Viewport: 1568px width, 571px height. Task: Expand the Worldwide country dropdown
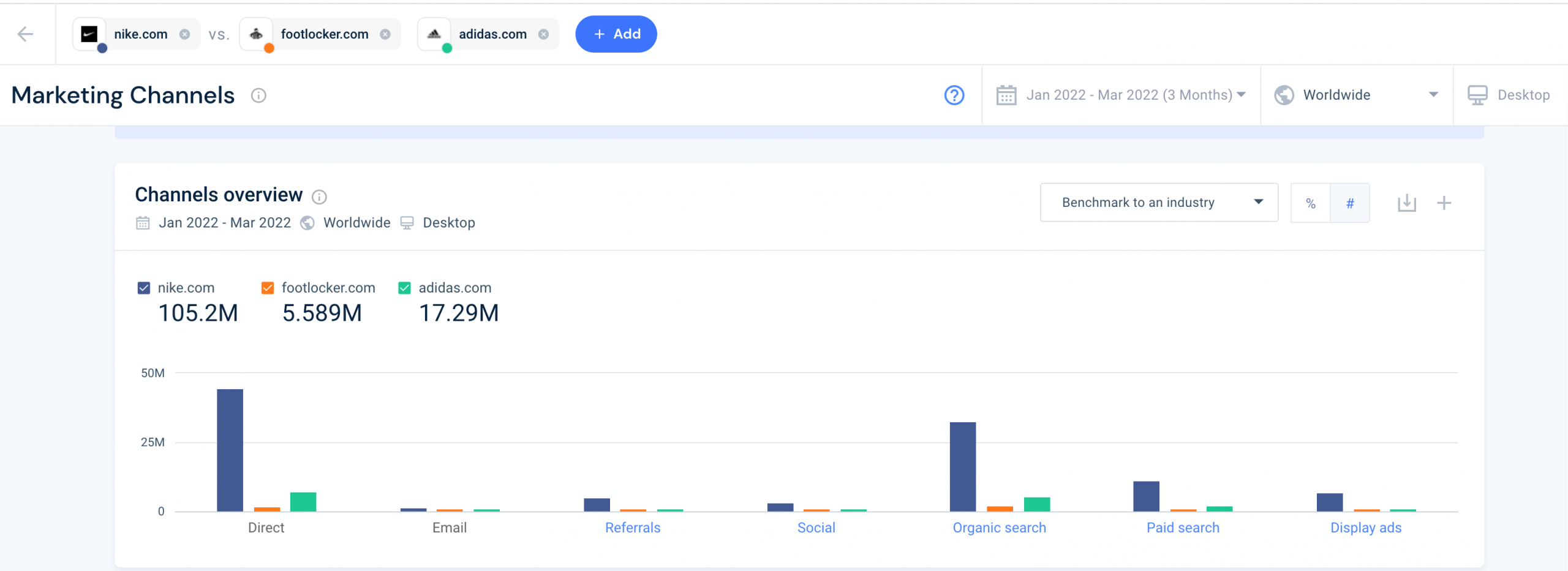point(1356,95)
